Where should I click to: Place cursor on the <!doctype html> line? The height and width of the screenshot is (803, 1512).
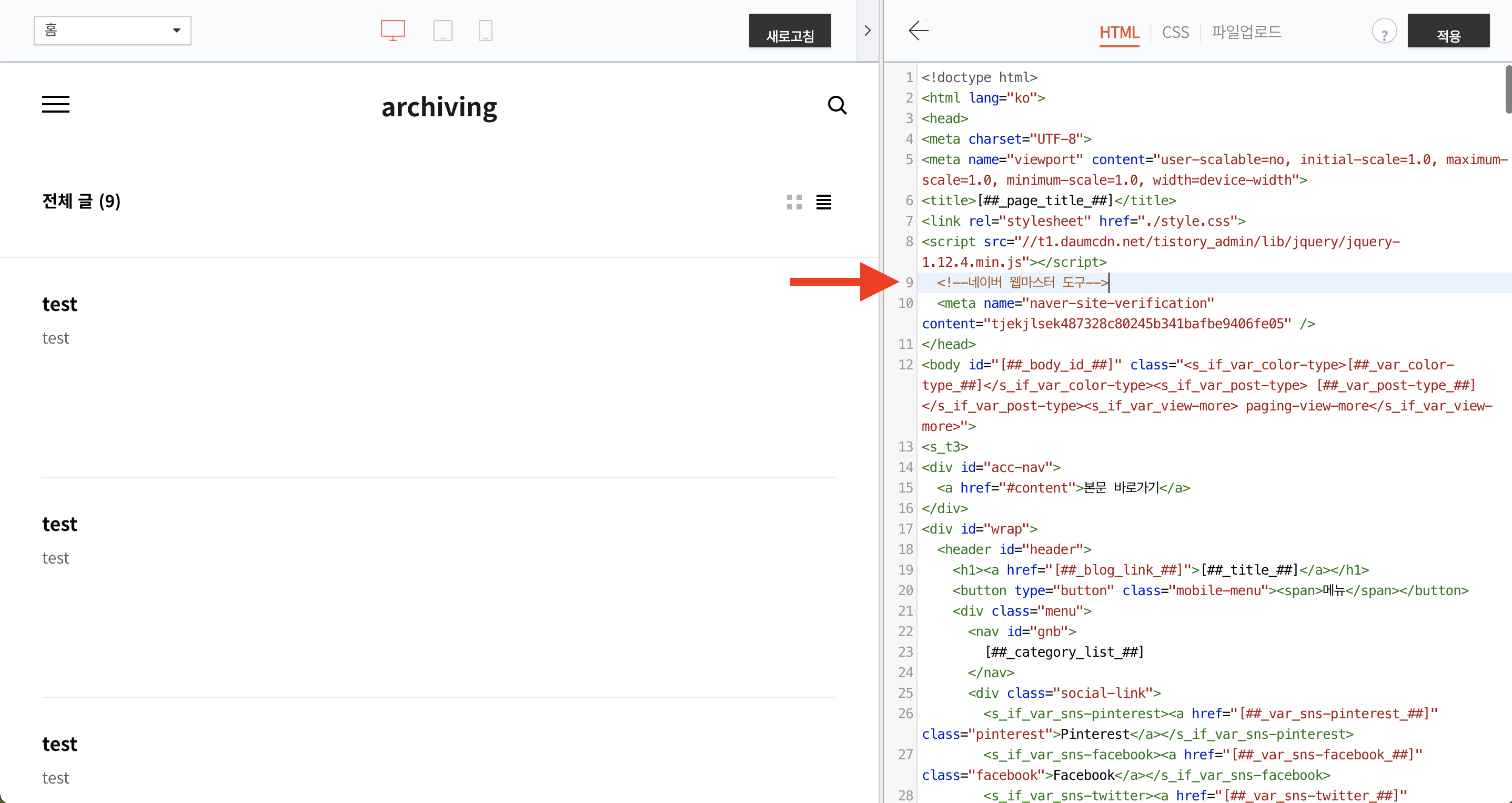979,77
